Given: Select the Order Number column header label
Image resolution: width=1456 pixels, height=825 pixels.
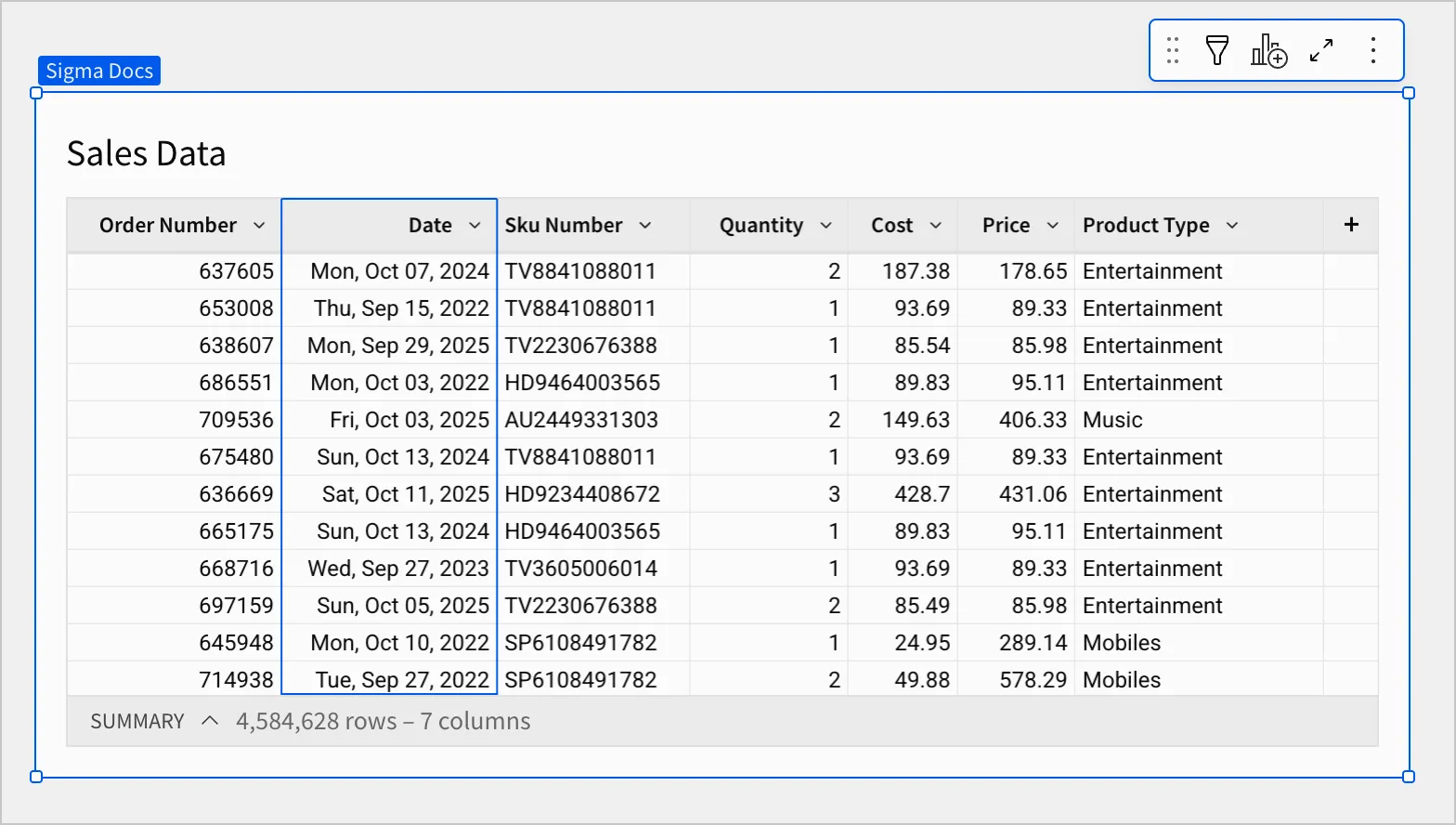Looking at the screenshot, I should pyautogui.click(x=168, y=226).
